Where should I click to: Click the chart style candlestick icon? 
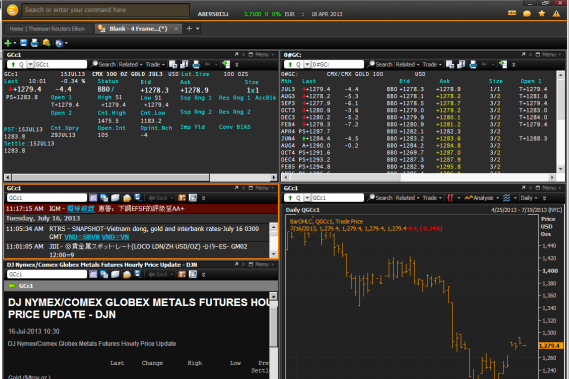[x=450, y=198]
